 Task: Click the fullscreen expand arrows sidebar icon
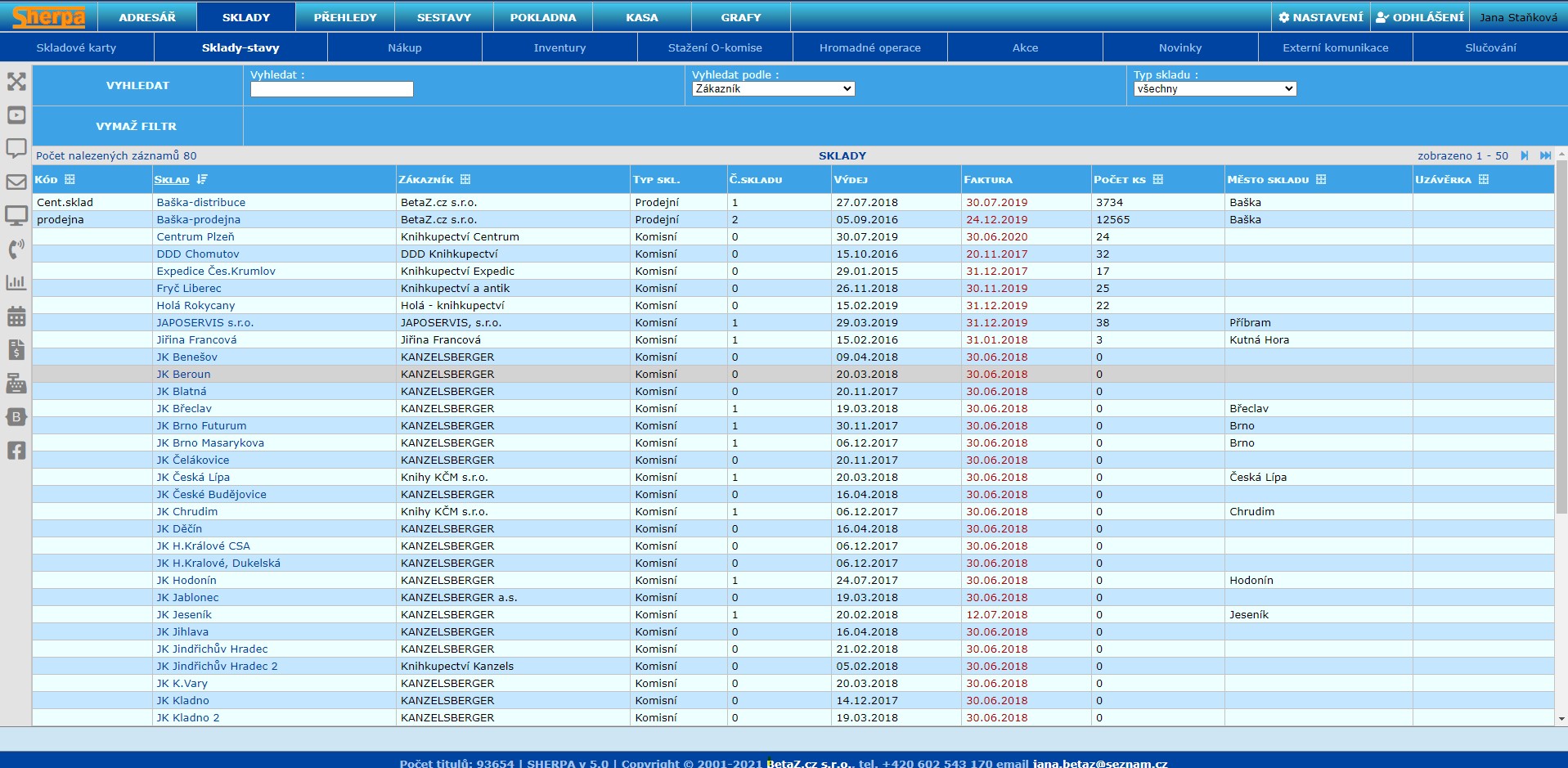click(16, 82)
